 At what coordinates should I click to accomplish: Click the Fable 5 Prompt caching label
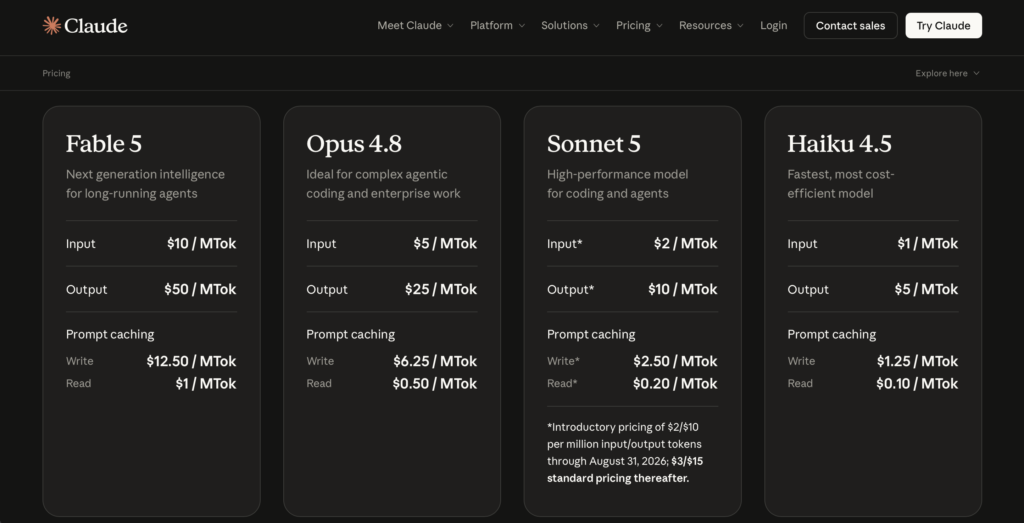click(110, 334)
